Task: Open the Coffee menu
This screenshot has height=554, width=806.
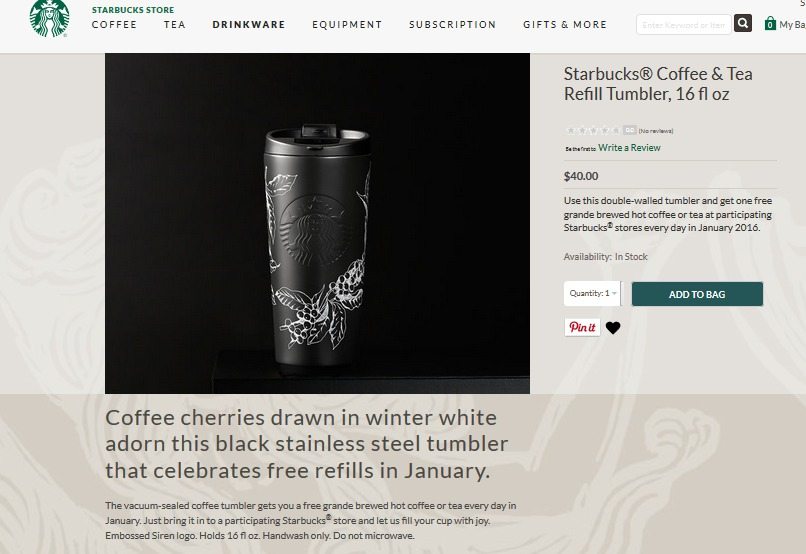Action: coord(114,25)
